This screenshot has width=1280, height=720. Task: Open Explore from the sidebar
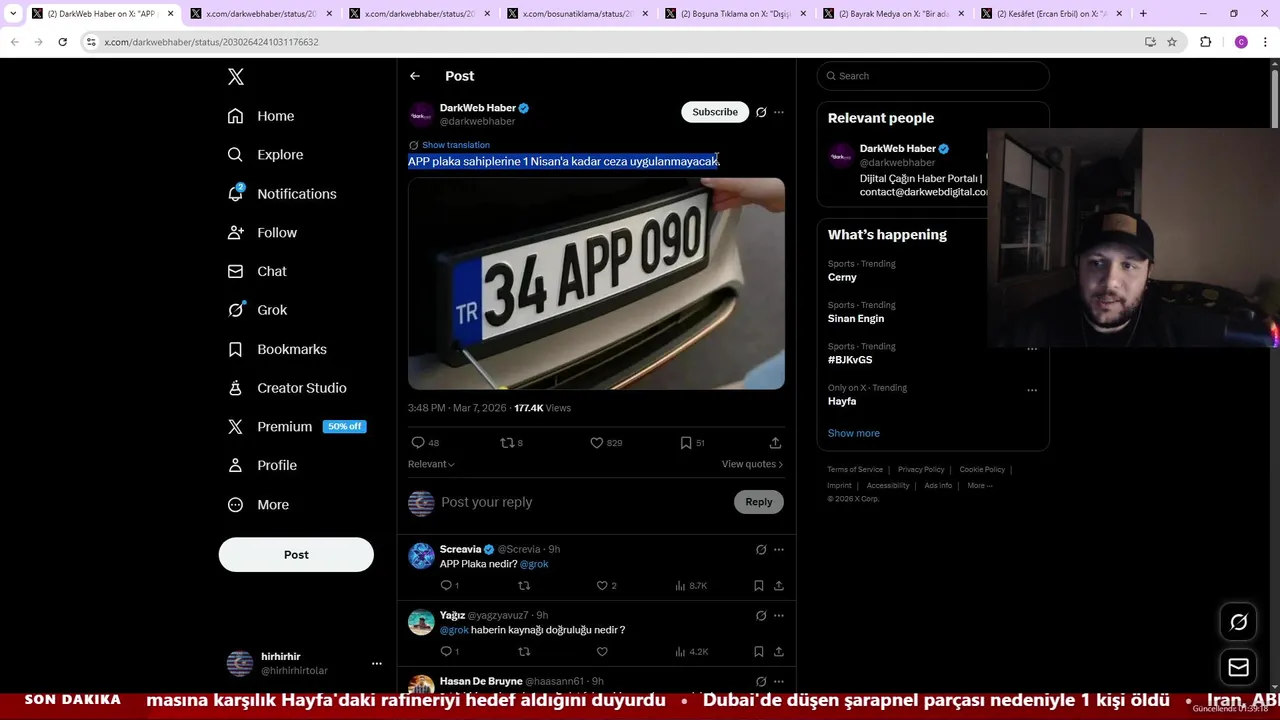[x=265, y=155]
